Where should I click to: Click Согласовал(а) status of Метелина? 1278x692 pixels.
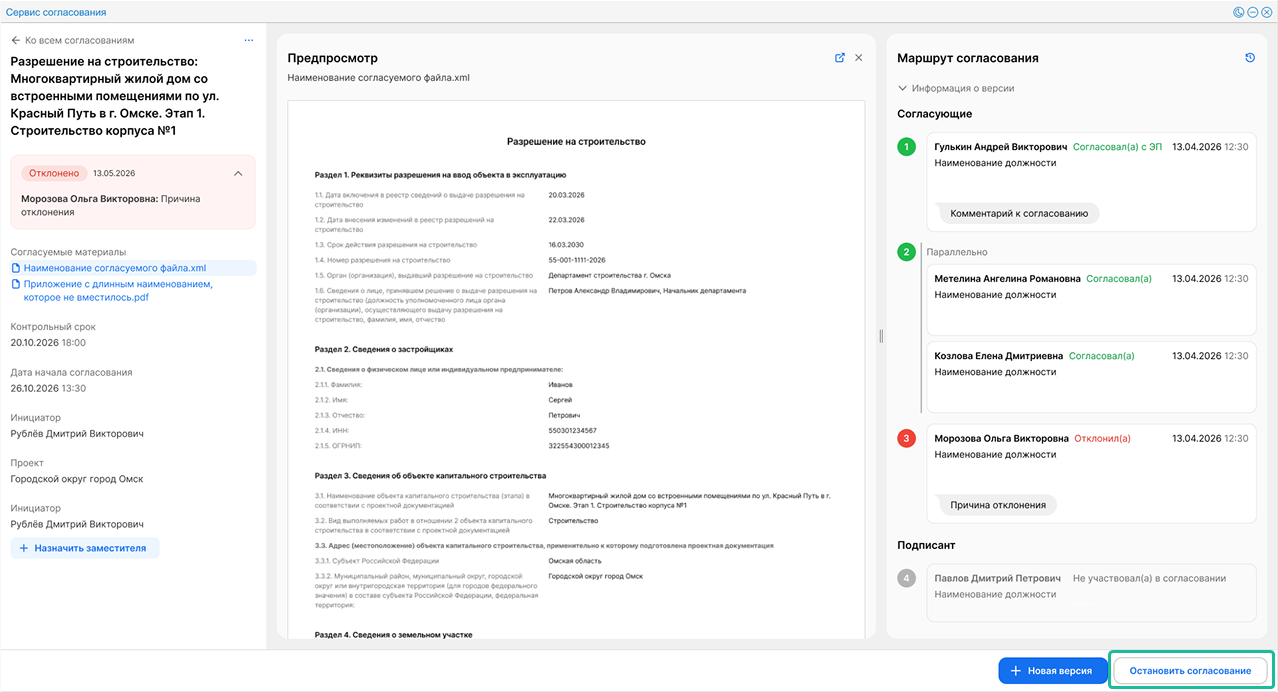[x=1119, y=279]
